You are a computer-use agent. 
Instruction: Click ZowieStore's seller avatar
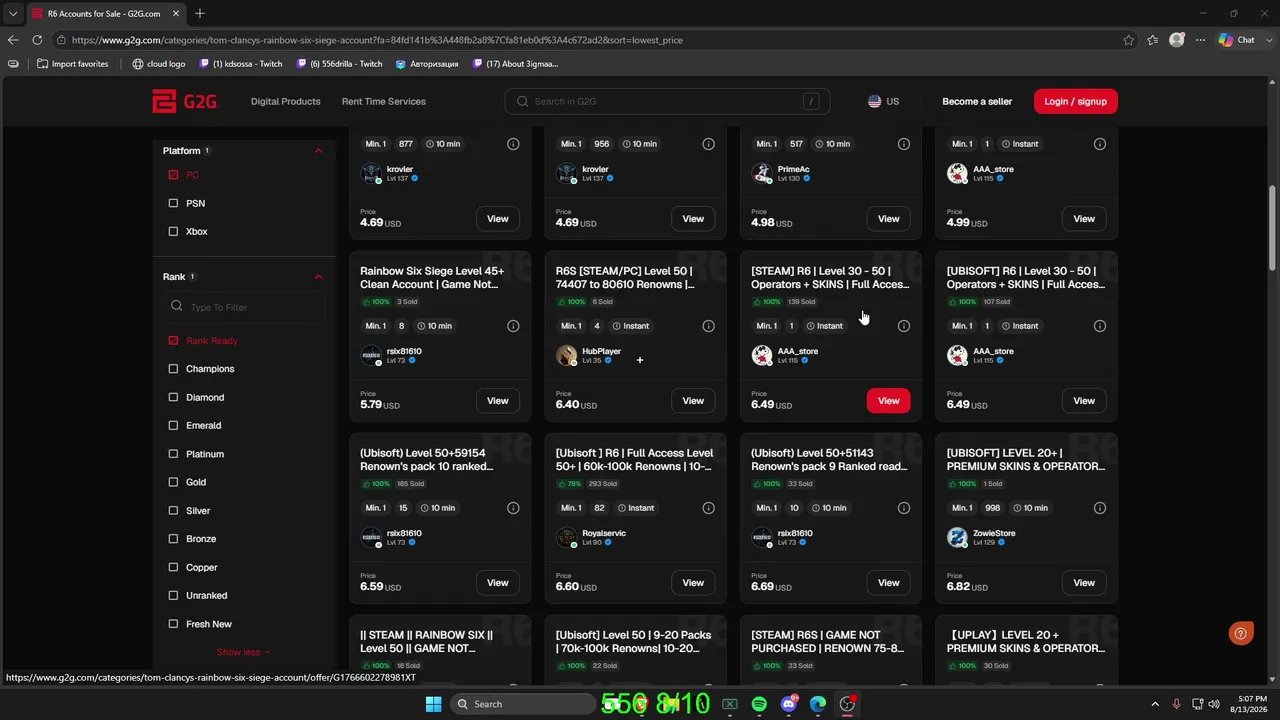[x=957, y=537]
